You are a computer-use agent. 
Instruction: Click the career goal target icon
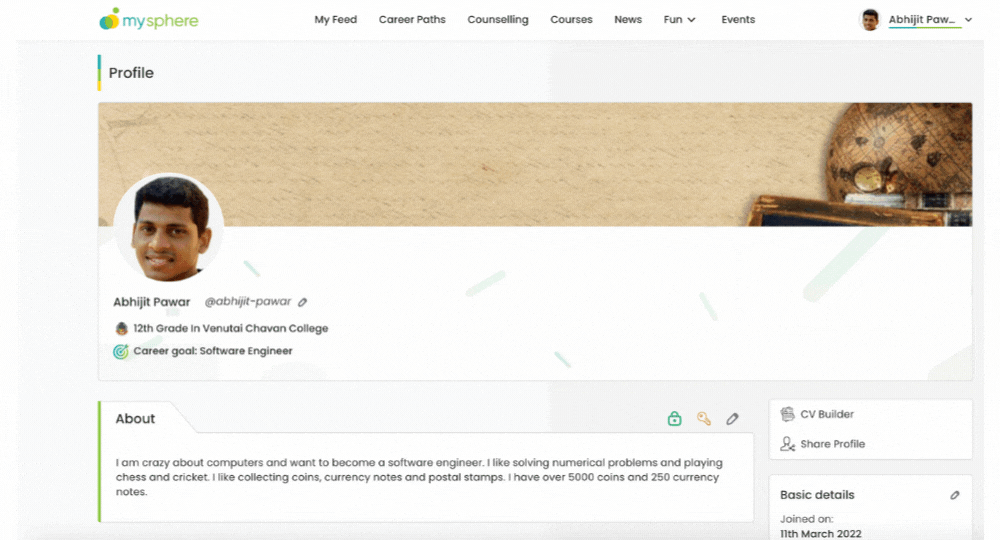121,351
